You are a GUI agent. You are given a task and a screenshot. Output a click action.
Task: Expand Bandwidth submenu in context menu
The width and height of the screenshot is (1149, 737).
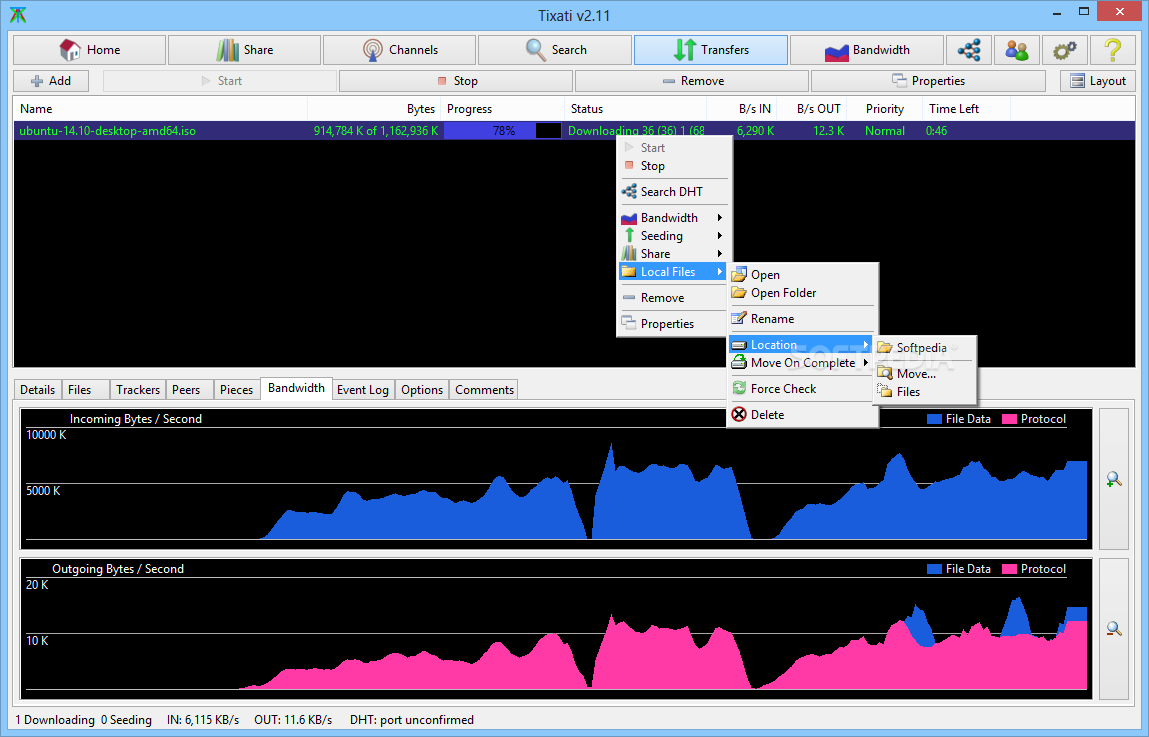point(674,218)
